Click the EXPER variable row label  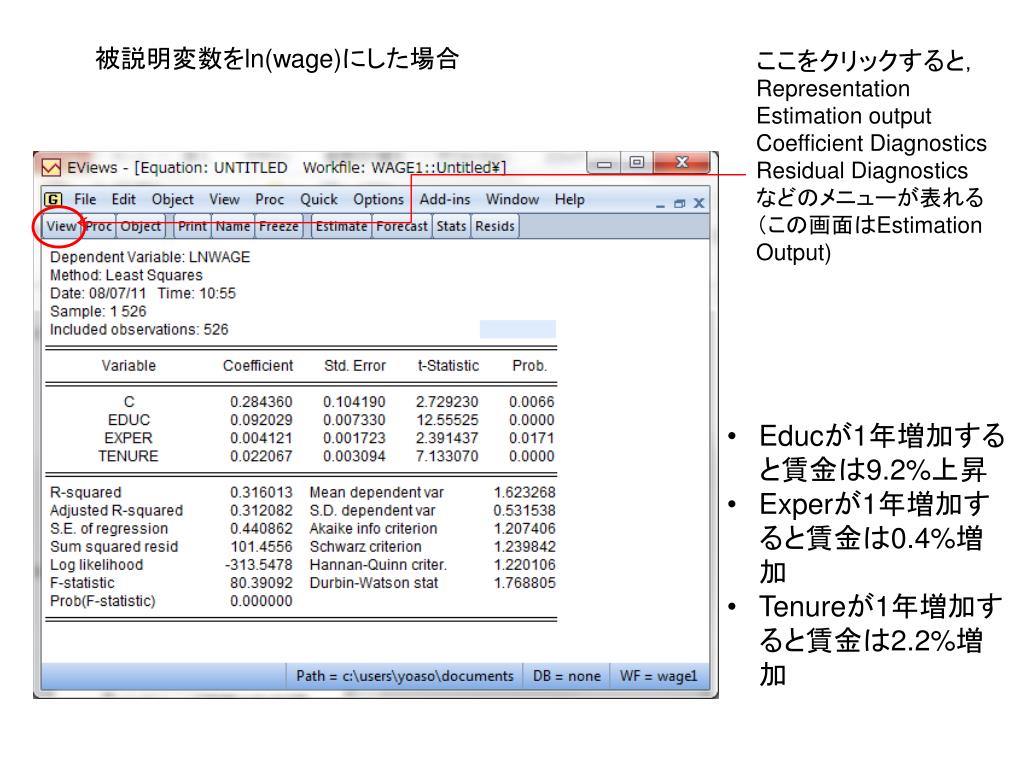(129, 438)
